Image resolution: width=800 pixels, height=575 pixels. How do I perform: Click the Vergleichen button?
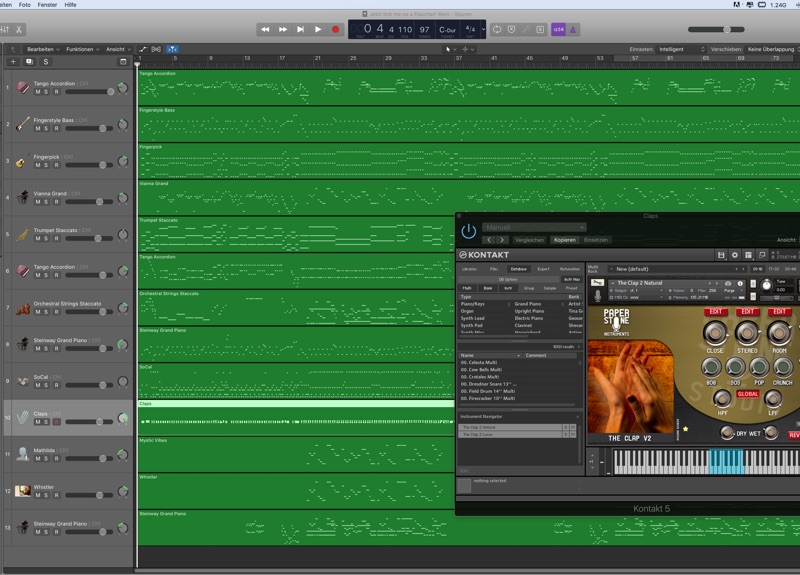(x=529, y=240)
